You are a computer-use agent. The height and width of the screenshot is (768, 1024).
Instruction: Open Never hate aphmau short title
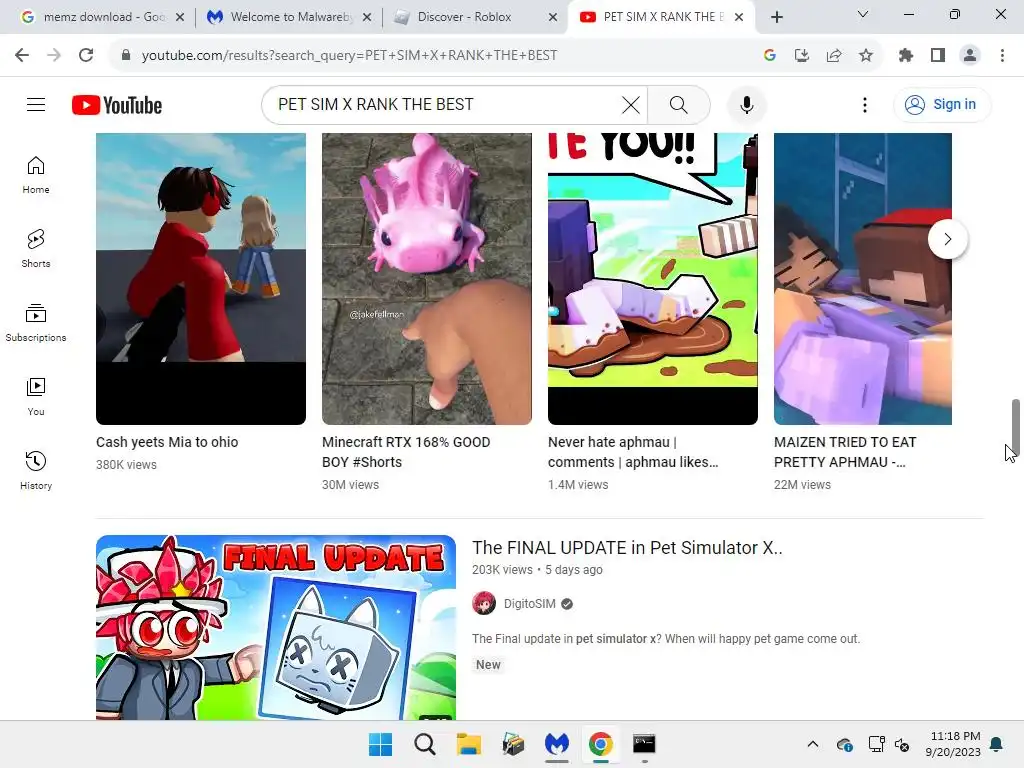click(x=633, y=452)
